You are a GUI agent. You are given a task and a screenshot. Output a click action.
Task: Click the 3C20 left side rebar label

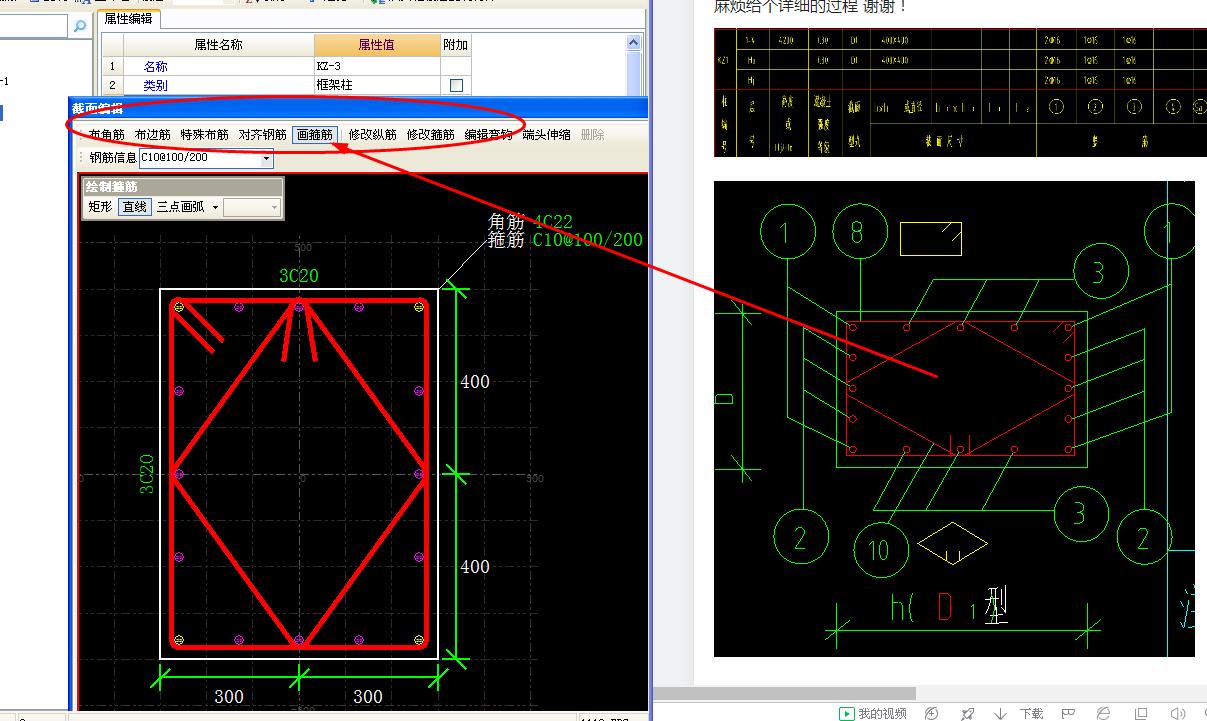pos(147,475)
